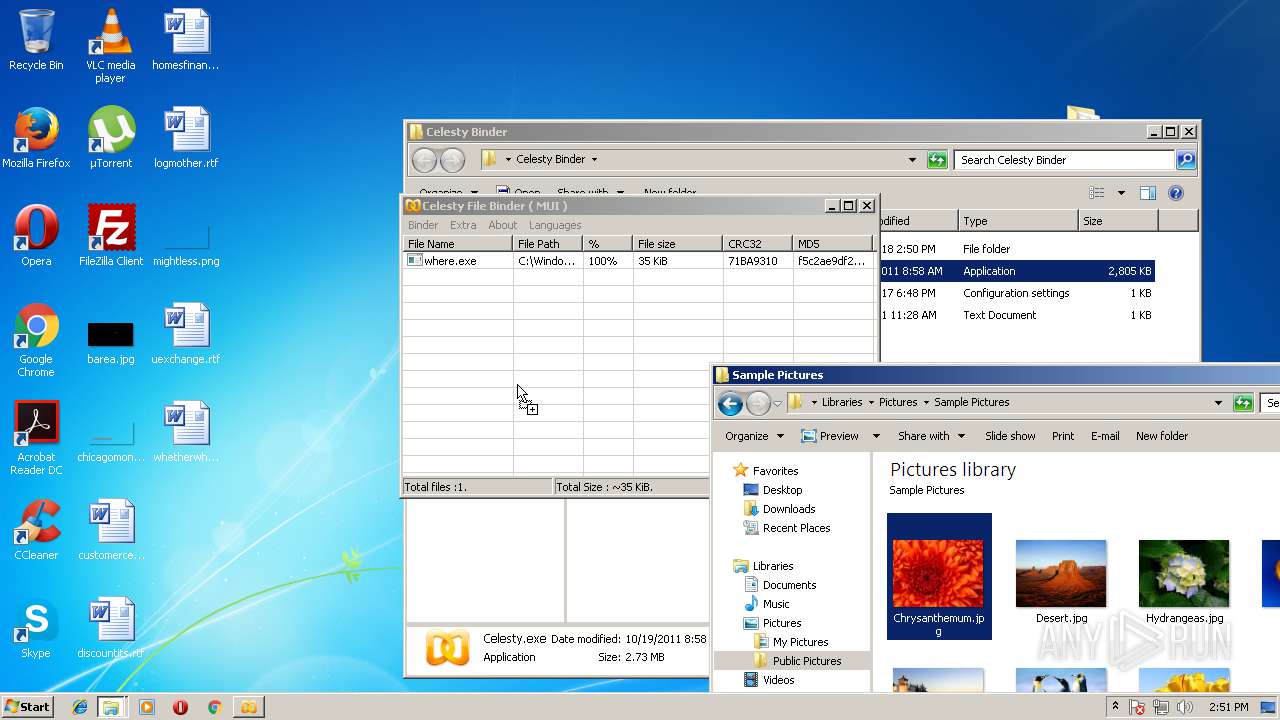Open Opera desktop shortcut
Viewport: 1280px width, 720px height.
click(36, 236)
